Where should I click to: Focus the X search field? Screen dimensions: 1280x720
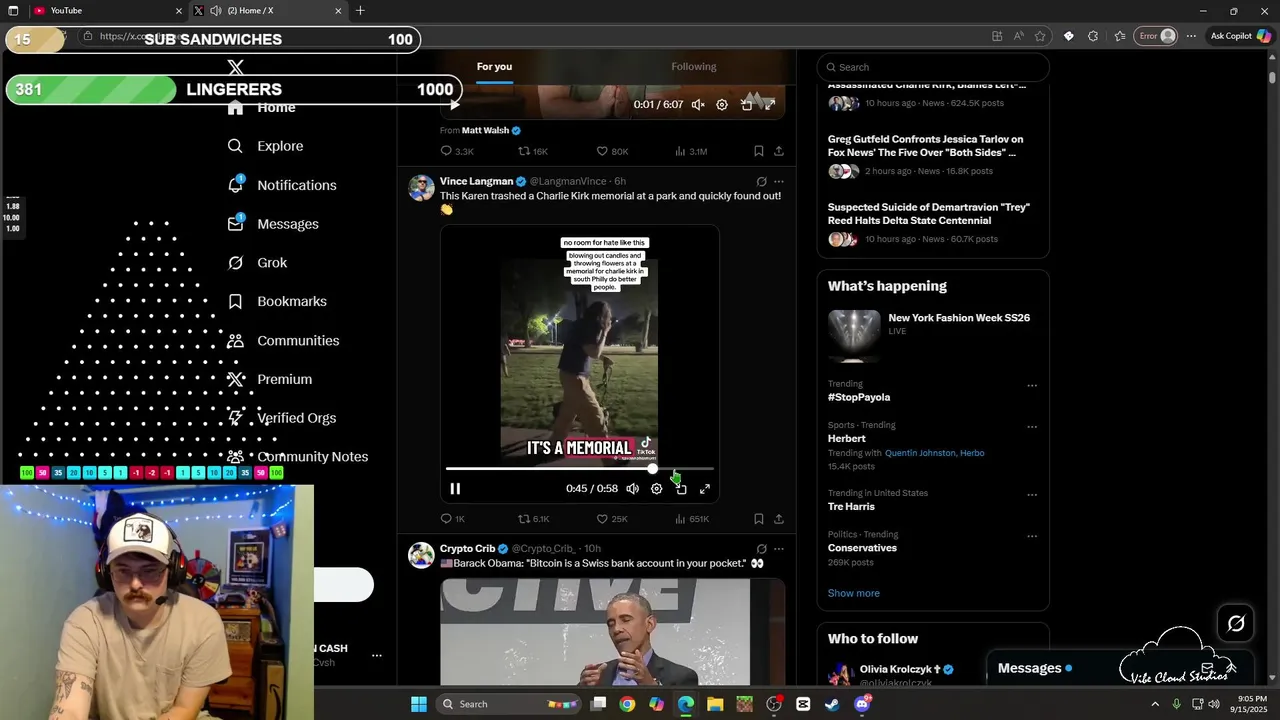pyautogui.click(x=933, y=67)
